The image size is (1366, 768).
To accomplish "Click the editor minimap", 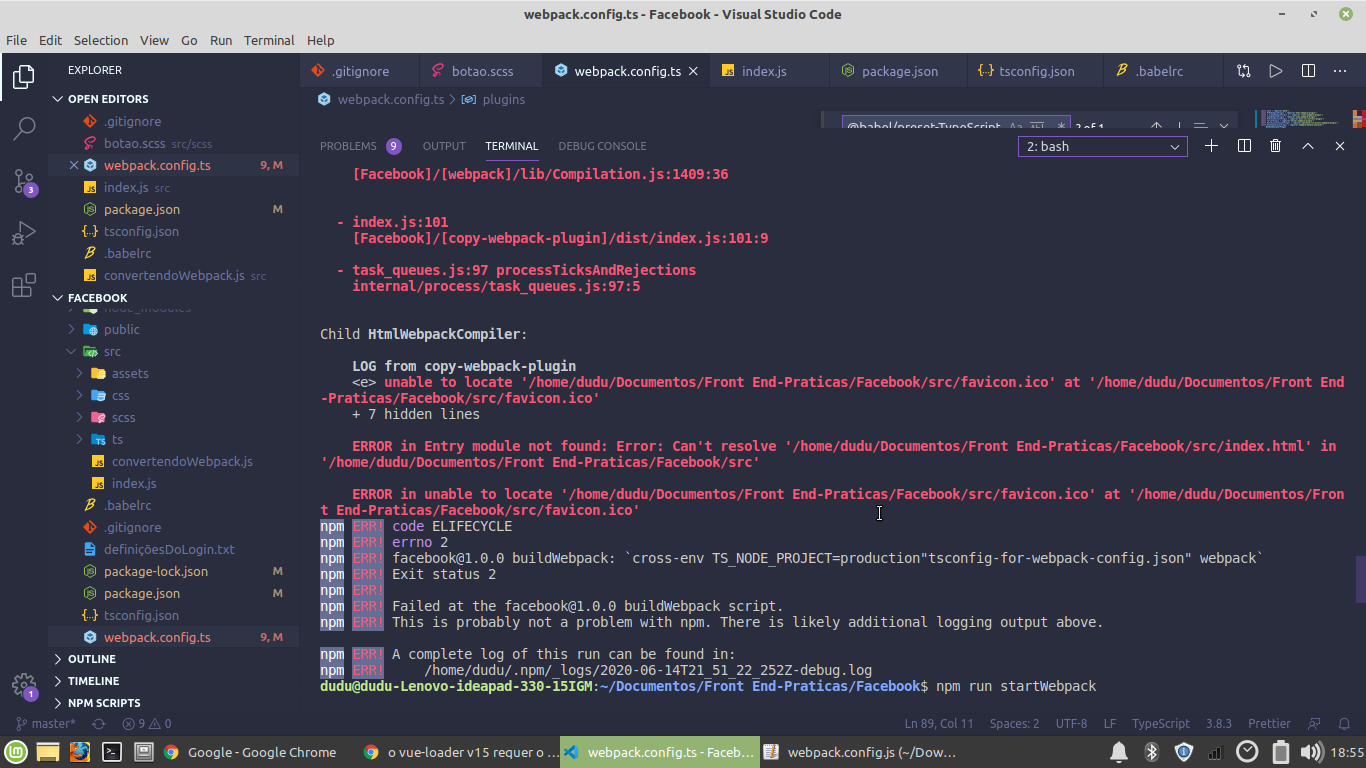I will click(1305, 120).
